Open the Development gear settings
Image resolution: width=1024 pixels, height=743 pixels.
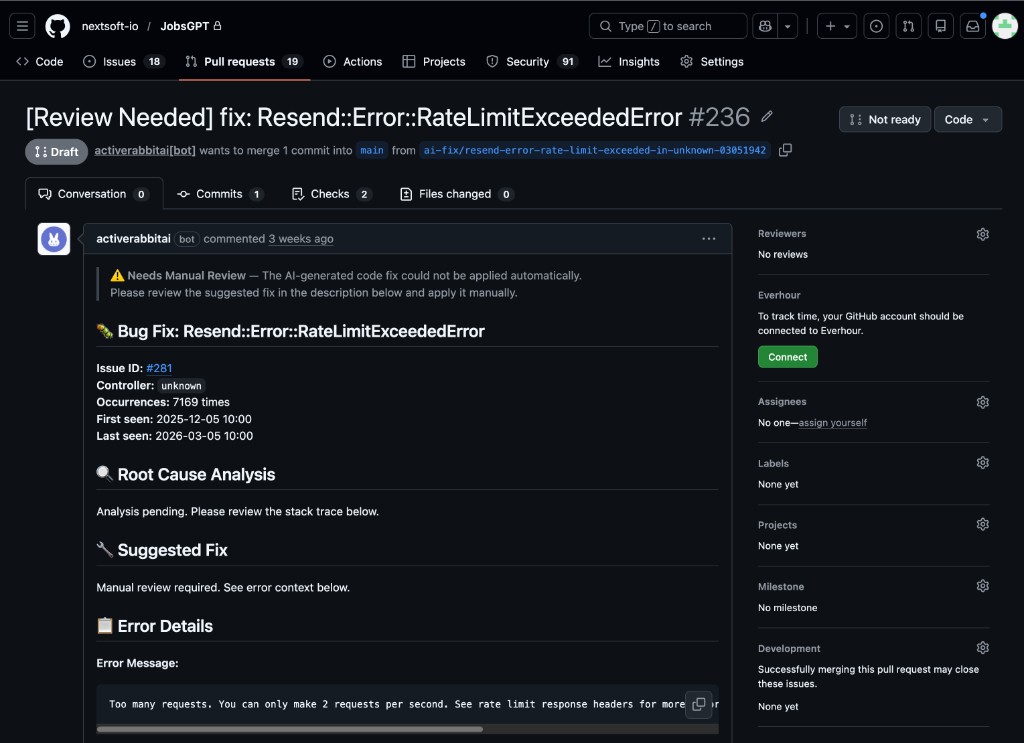(x=982, y=648)
